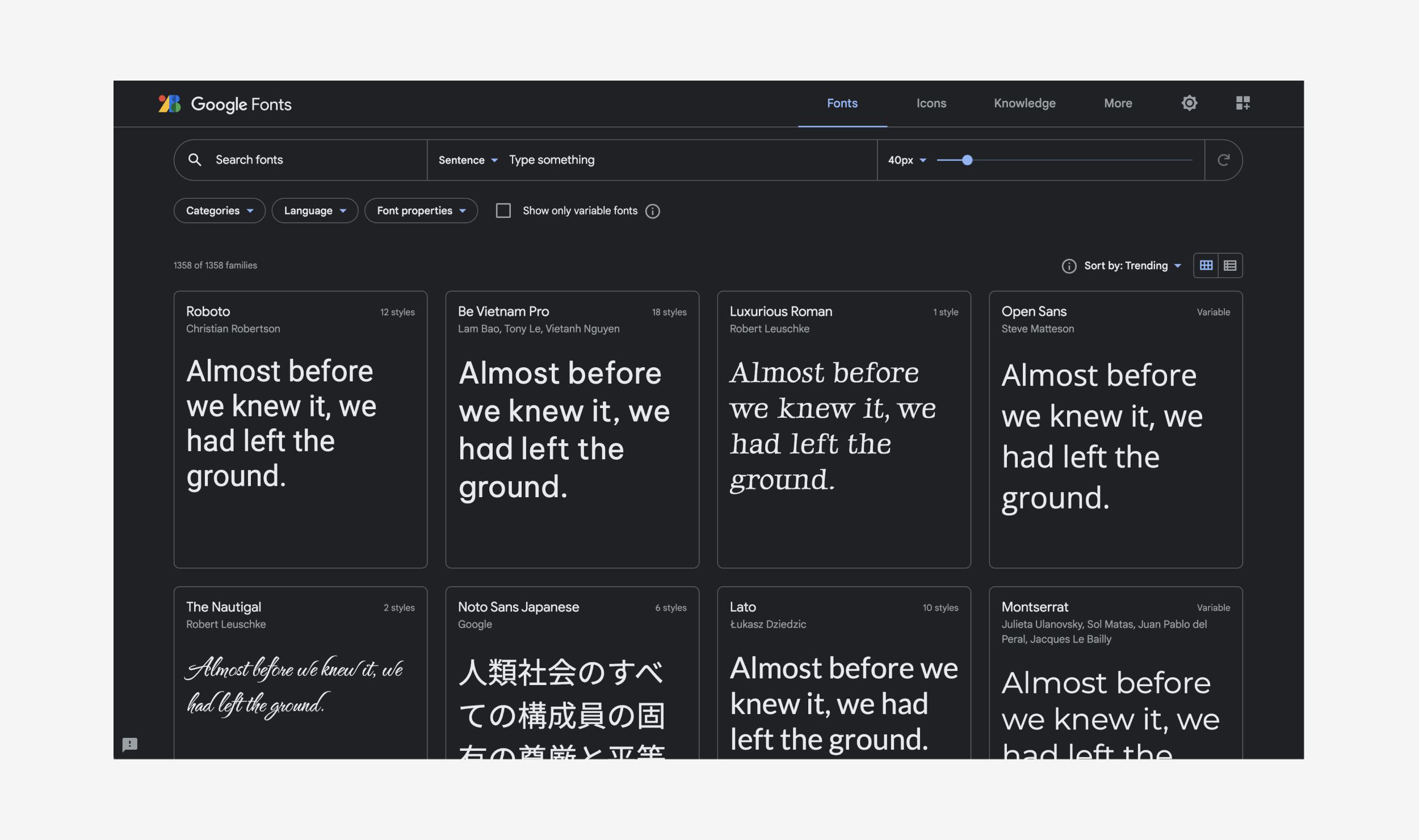The width and height of the screenshot is (1419, 840).
Task: Open the selected families grid icon
Action: tap(1243, 103)
